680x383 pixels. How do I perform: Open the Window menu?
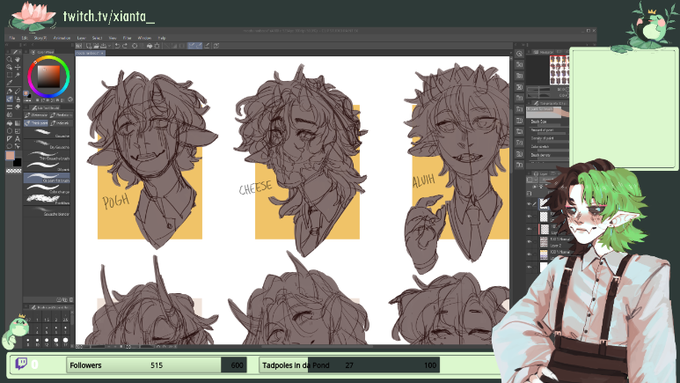click(x=144, y=38)
